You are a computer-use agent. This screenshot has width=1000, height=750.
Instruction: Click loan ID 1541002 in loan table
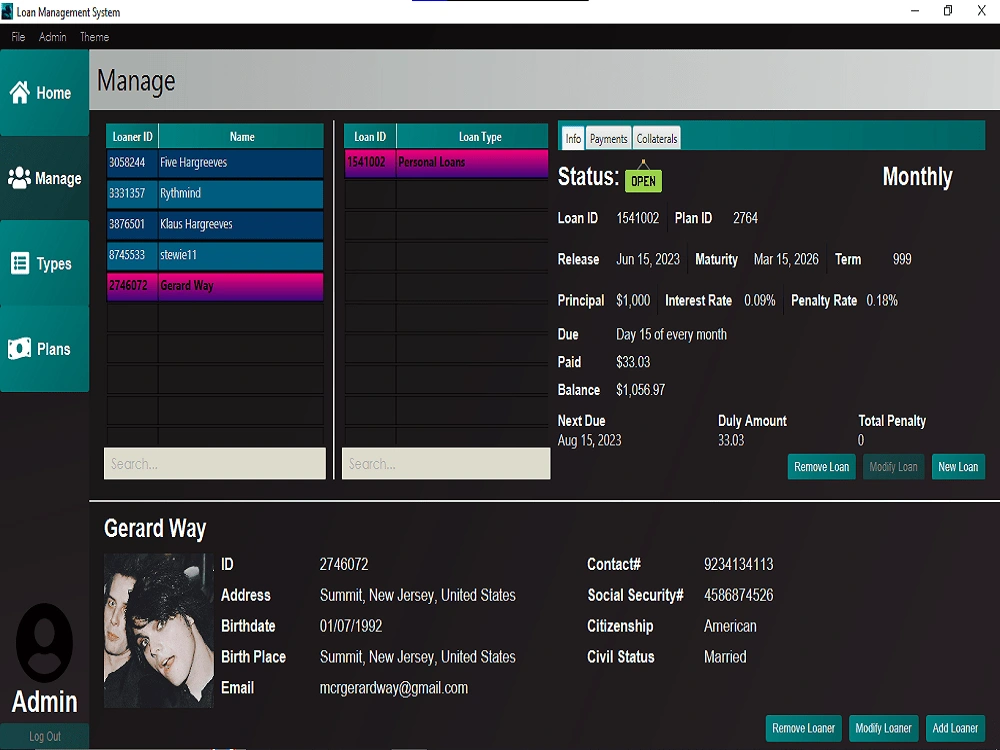coord(370,163)
